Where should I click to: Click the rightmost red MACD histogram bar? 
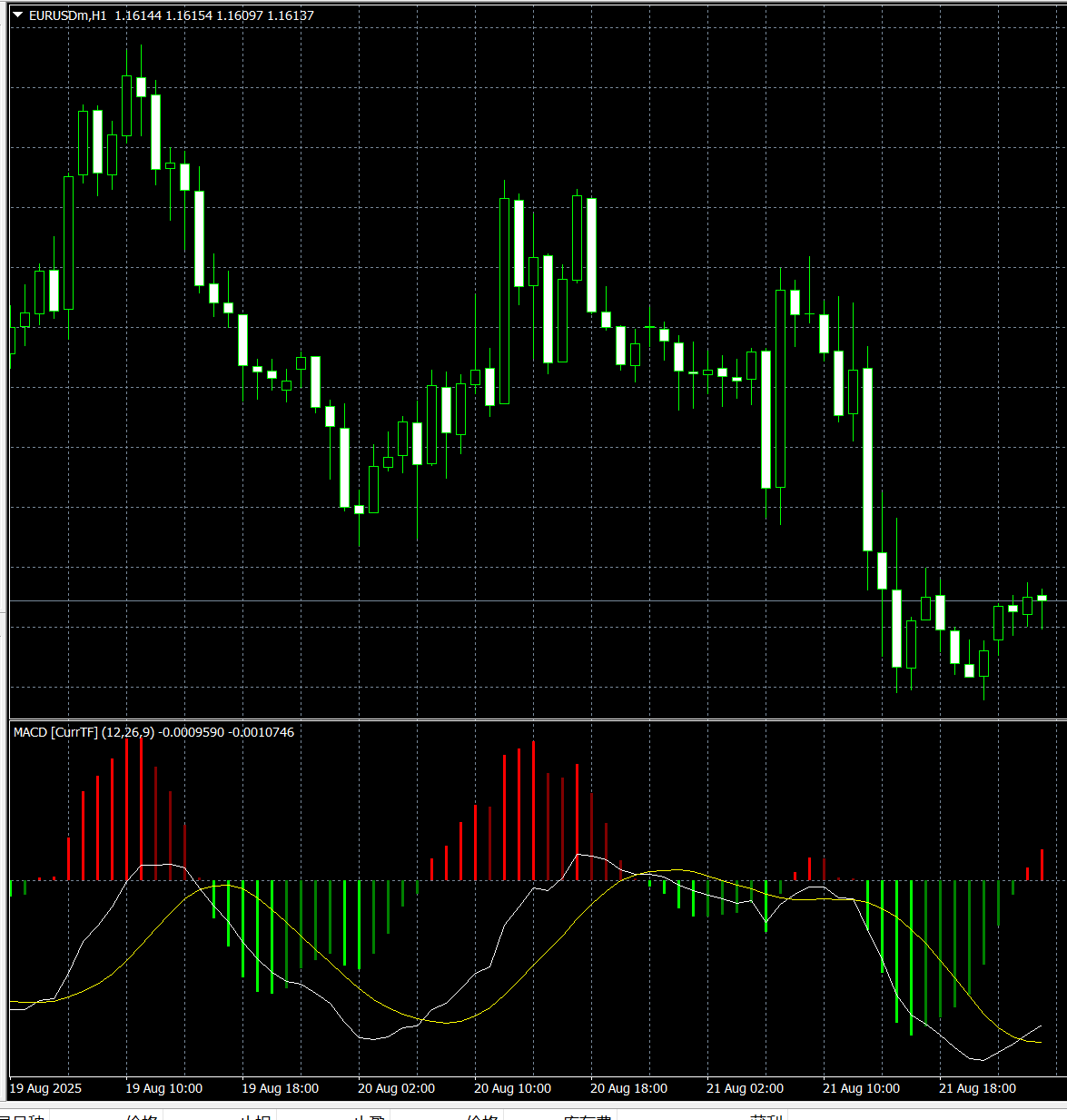click(x=1042, y=865)
